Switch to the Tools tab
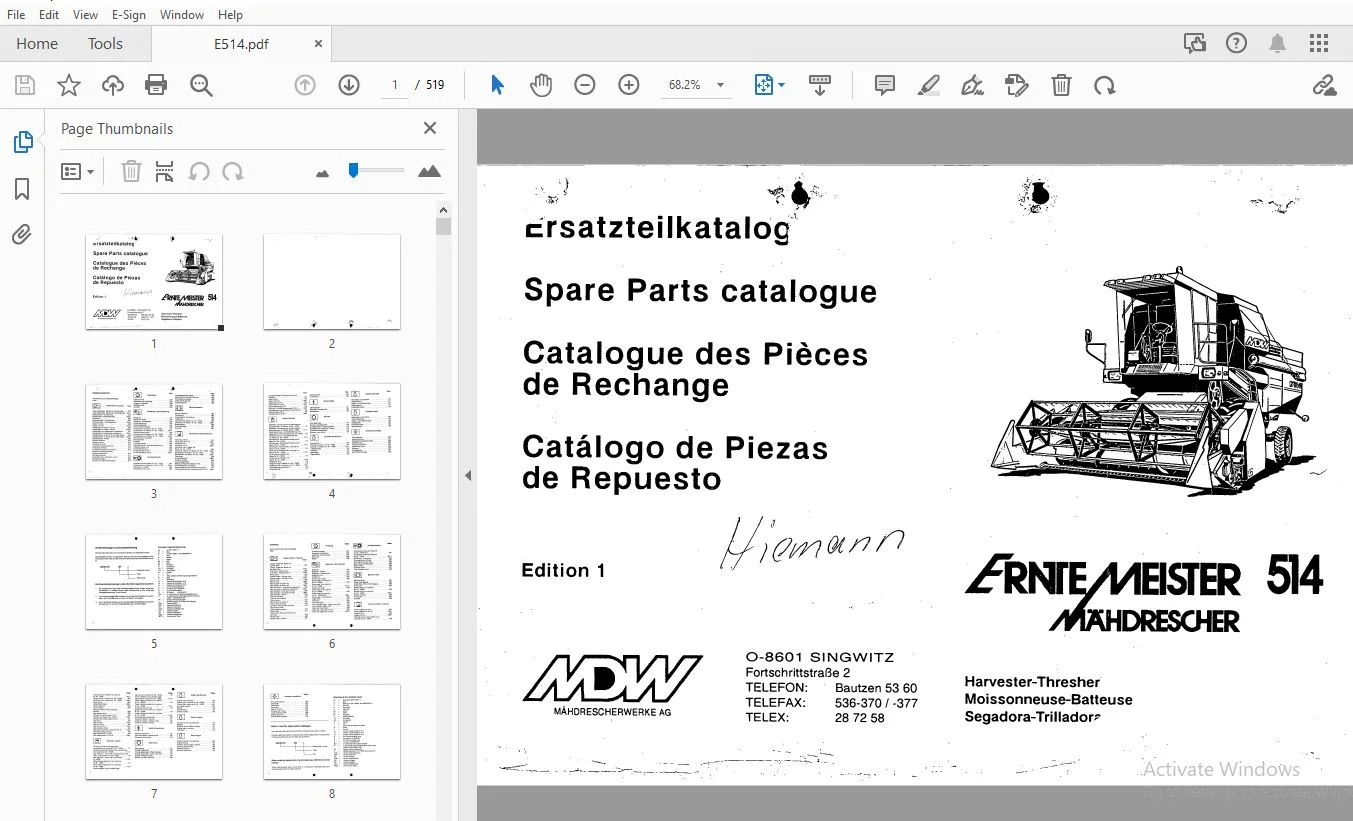The width and height of the screenshot is (1353, 821). coord(105,43)
